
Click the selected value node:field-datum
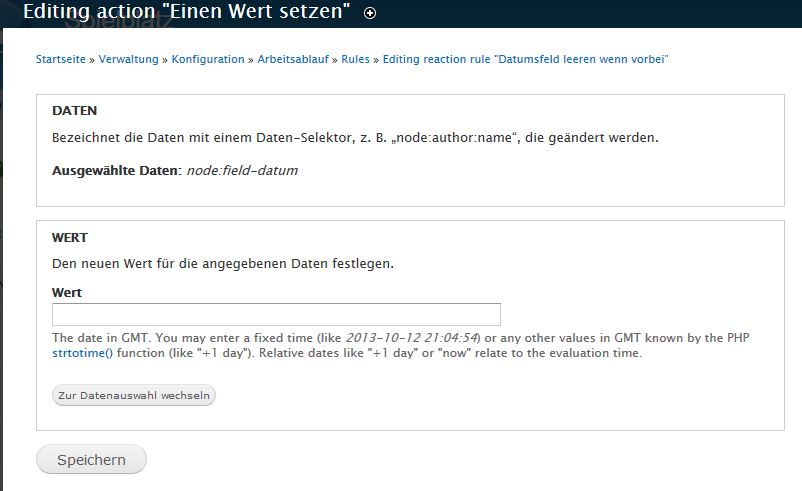pyautogui.click(x=242, y=170)
